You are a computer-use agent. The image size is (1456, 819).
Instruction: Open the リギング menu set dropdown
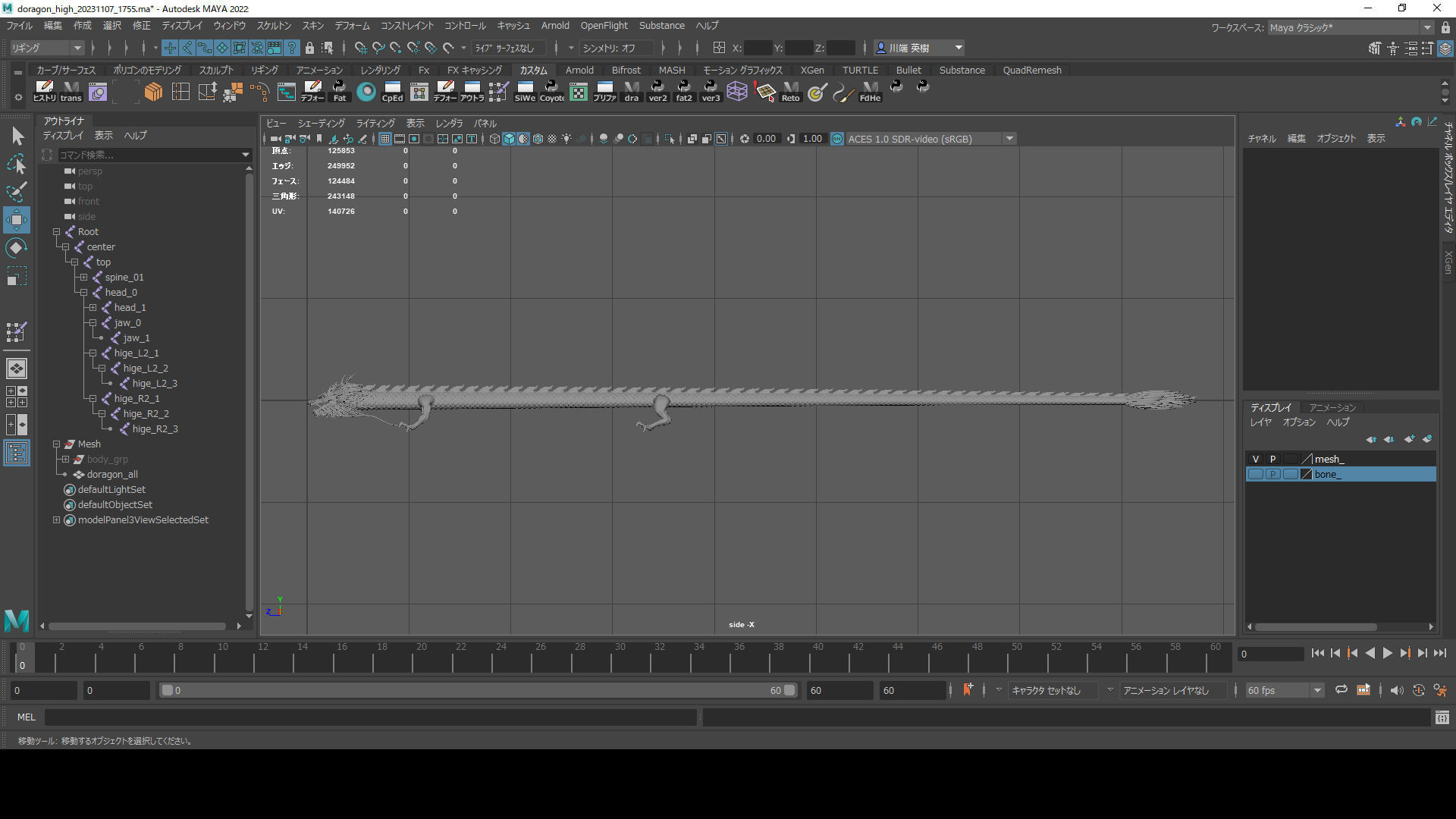click(x=45, y=48)
